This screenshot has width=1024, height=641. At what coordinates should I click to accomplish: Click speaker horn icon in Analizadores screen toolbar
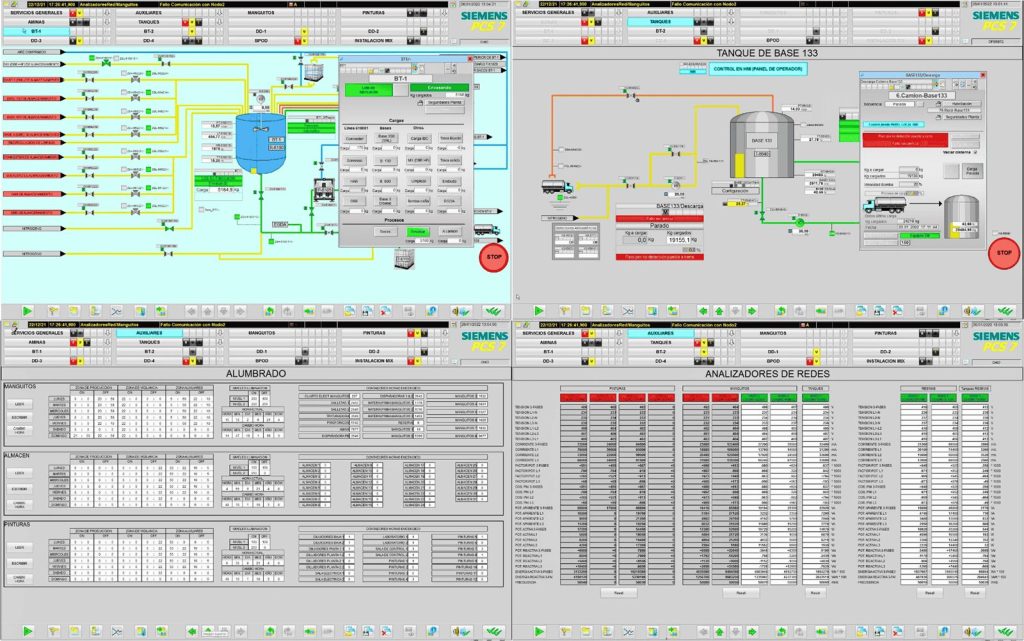point(972,631)
